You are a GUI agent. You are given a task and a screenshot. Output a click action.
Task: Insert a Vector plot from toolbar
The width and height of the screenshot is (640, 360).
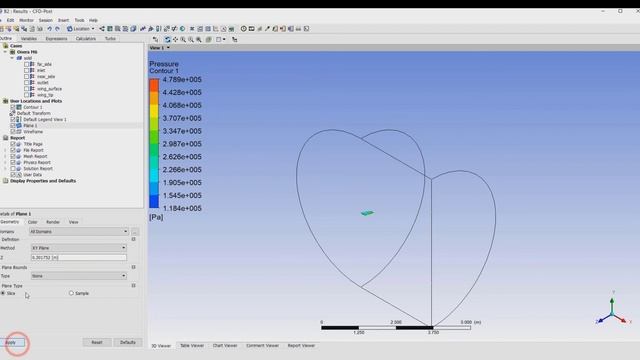point(102,29)
